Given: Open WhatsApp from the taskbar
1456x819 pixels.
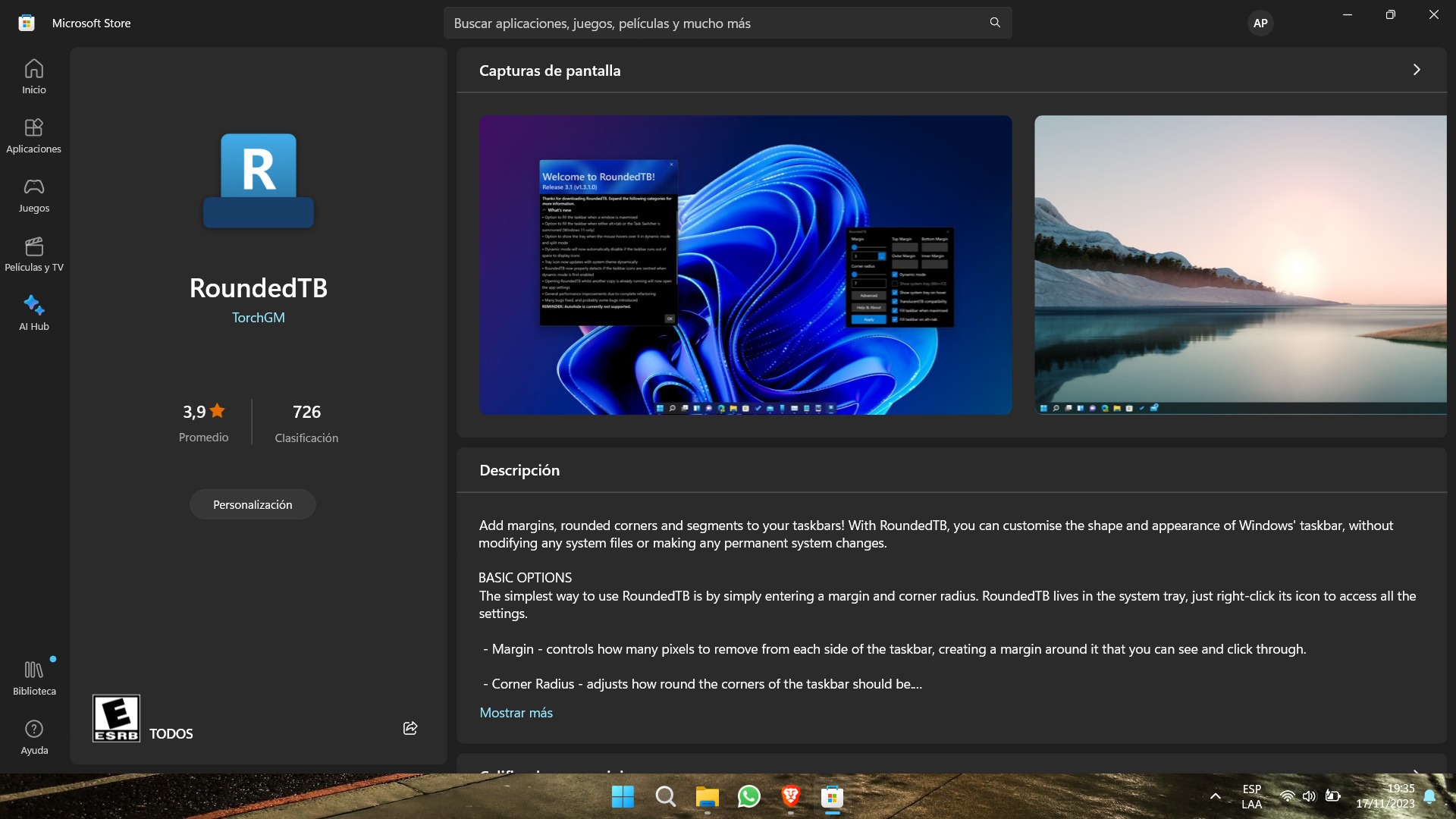Looking at the screenshot, I should pos(748,796).
